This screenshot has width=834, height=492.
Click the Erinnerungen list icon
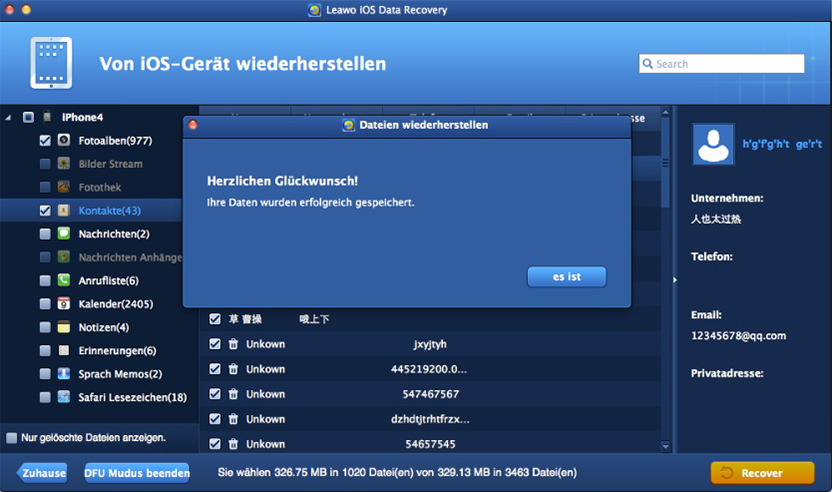(64, 351)
